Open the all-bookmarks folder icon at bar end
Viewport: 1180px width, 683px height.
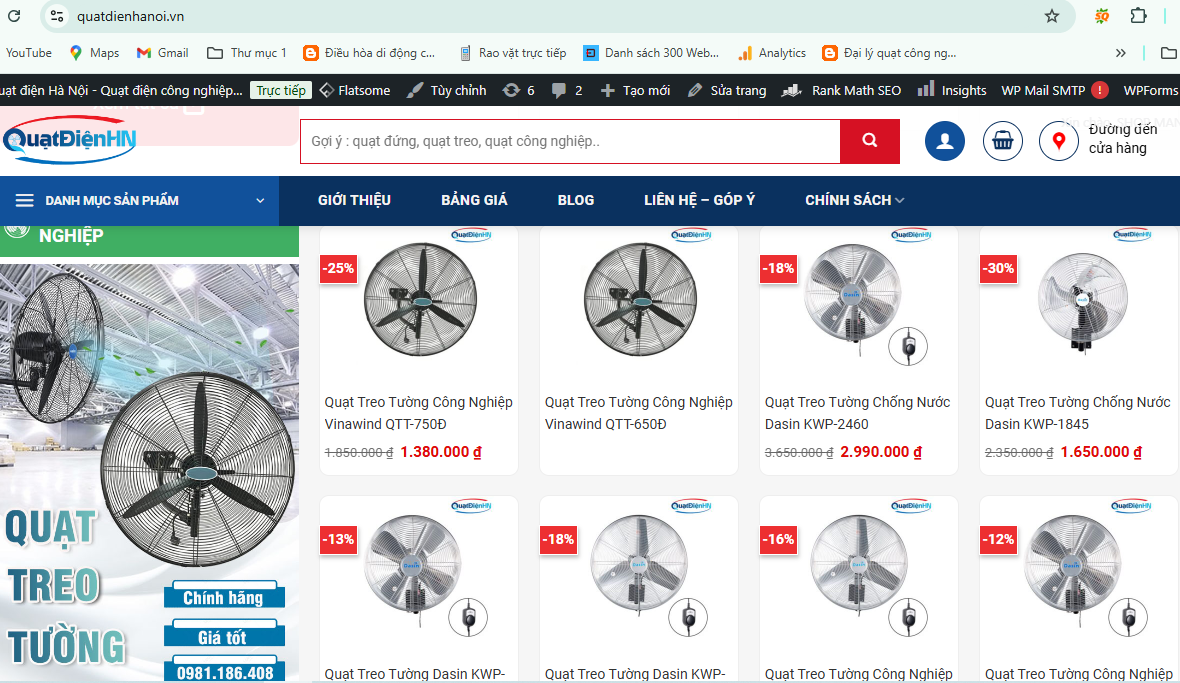pos(1168,53)
